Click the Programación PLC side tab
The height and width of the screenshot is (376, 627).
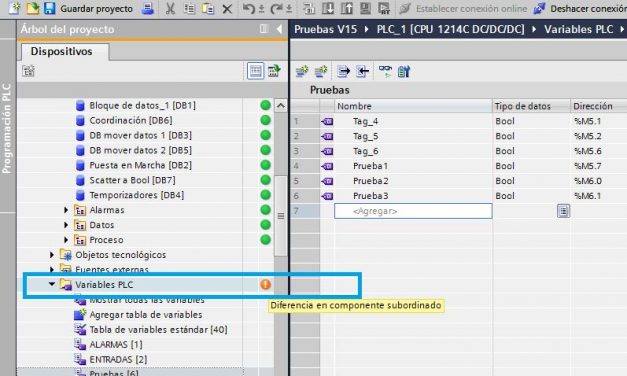[6, 128]
